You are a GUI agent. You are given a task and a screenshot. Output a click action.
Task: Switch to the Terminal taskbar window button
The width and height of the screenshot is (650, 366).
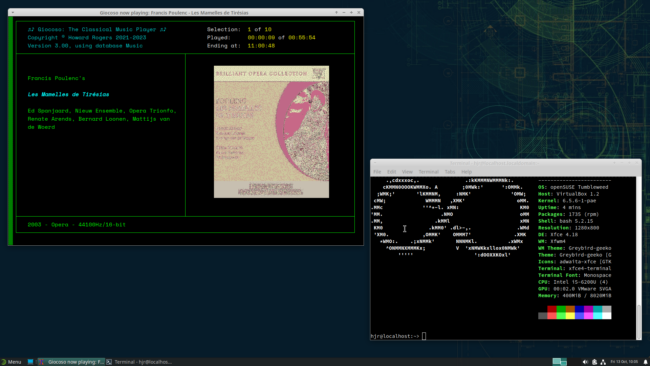pos(139,362)
